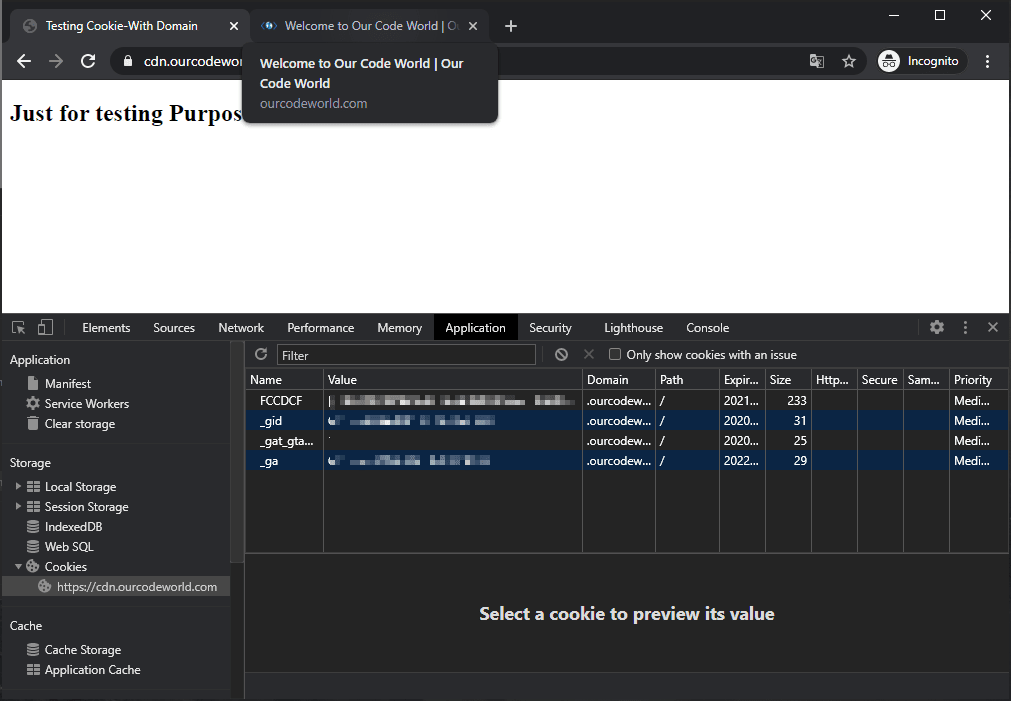Screen dimensions: 1011x701
Task: Switch to the Network panel
Action: 241,327
